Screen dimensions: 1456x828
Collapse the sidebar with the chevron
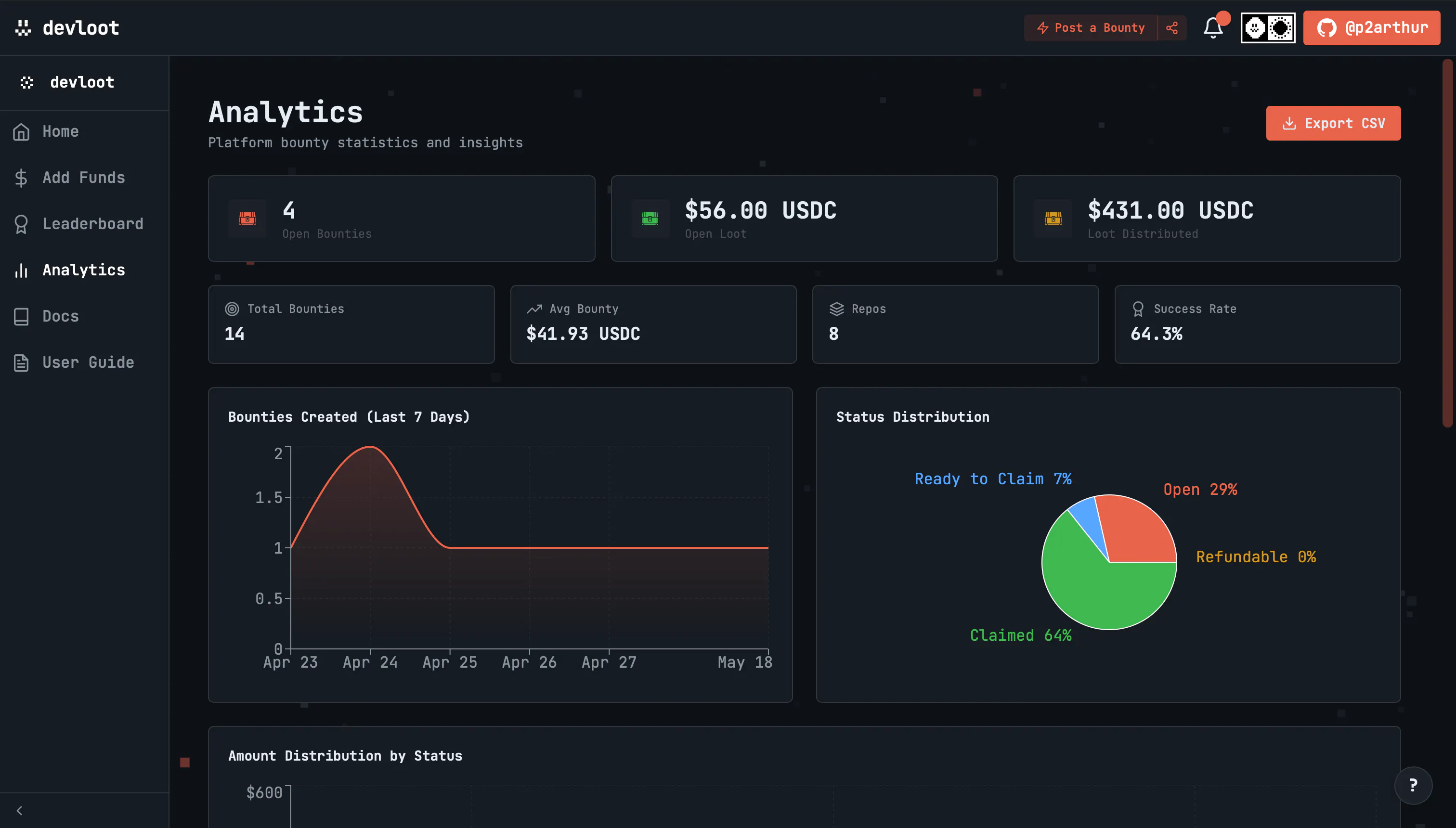coord(19,810)
